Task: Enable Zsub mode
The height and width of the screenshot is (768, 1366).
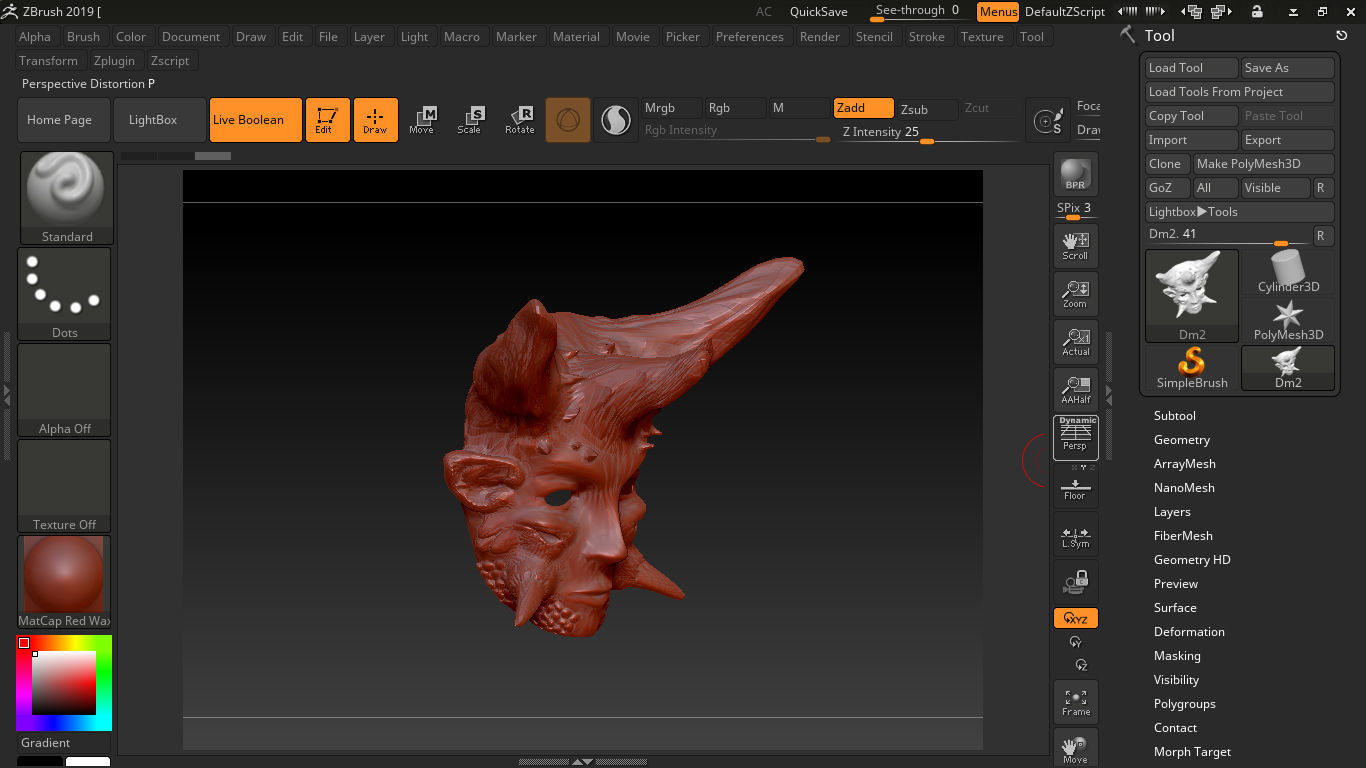Action: [x=927, y=109]
